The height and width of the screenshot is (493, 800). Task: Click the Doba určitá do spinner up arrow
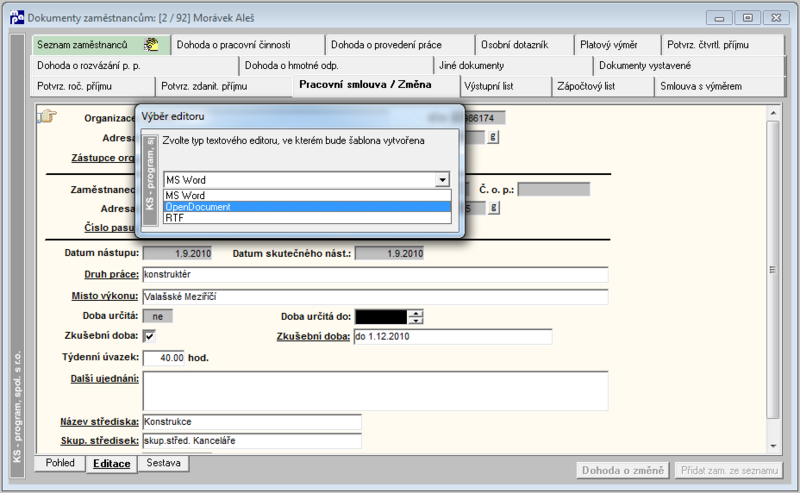click(x=416, y=313)
